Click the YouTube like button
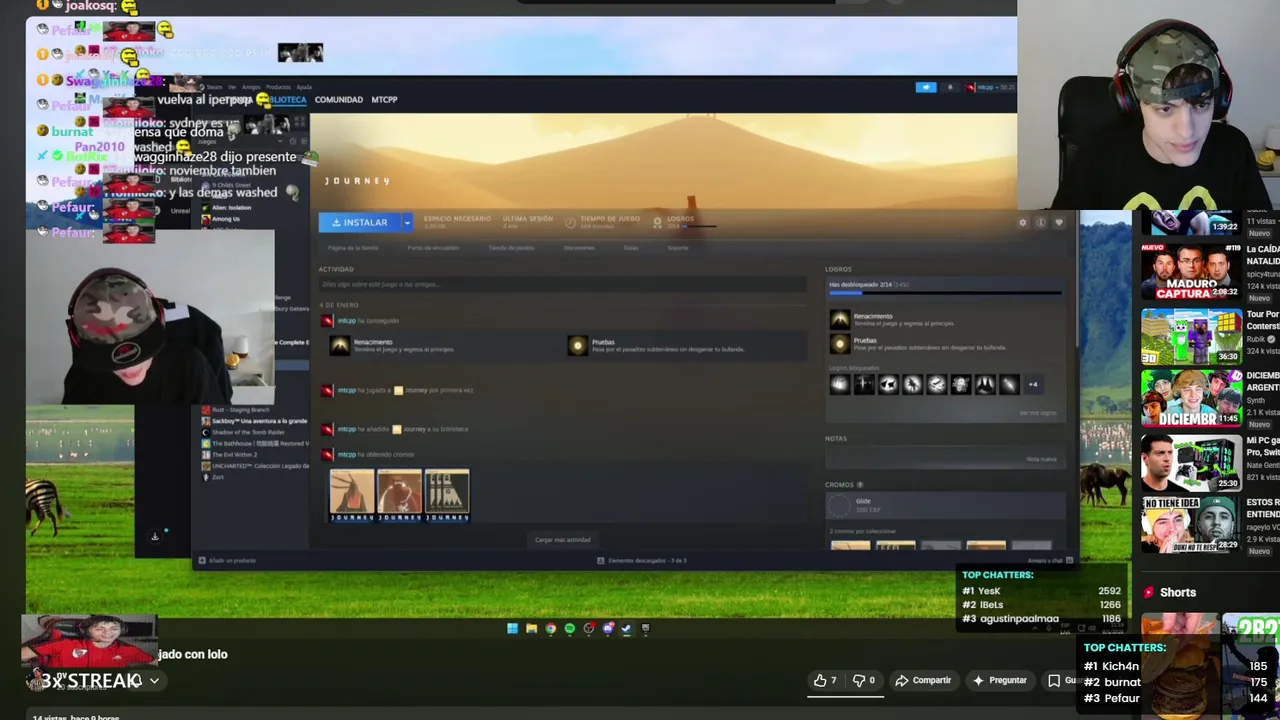This screenshot has height=720, width=1280. (x=825, y=680)
